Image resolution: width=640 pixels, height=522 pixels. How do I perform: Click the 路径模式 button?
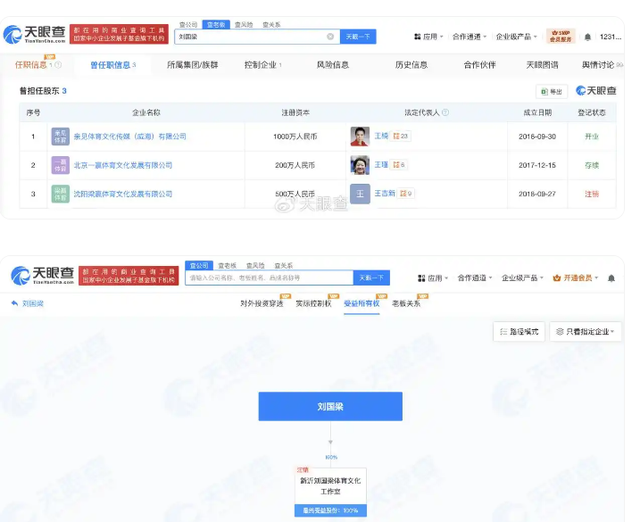point(519,331)
